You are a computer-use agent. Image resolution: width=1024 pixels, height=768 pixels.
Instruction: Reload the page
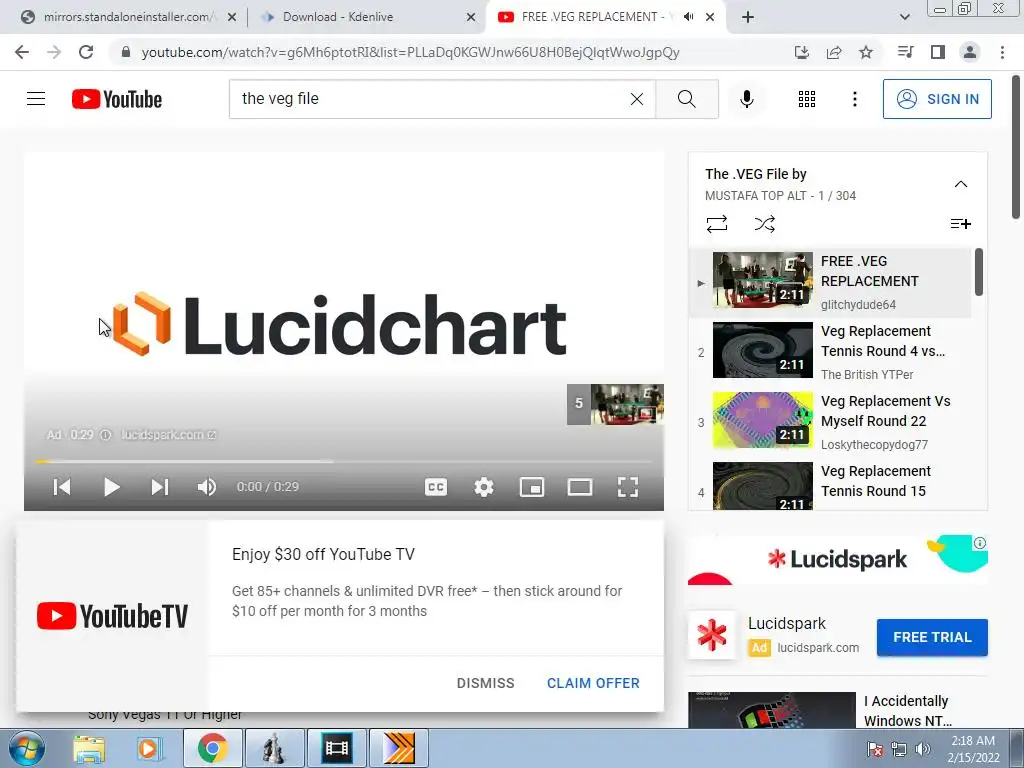(x=86, y=52)
